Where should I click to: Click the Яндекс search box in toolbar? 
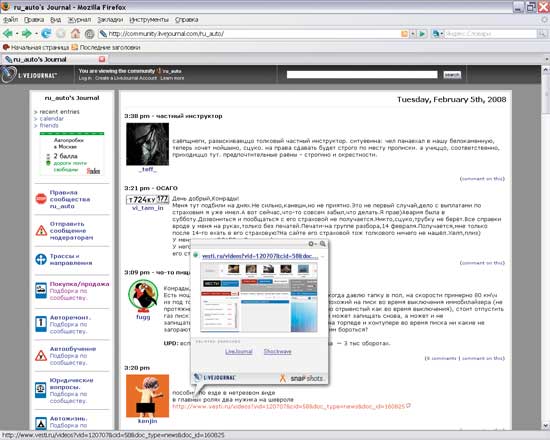coord(490,34)
